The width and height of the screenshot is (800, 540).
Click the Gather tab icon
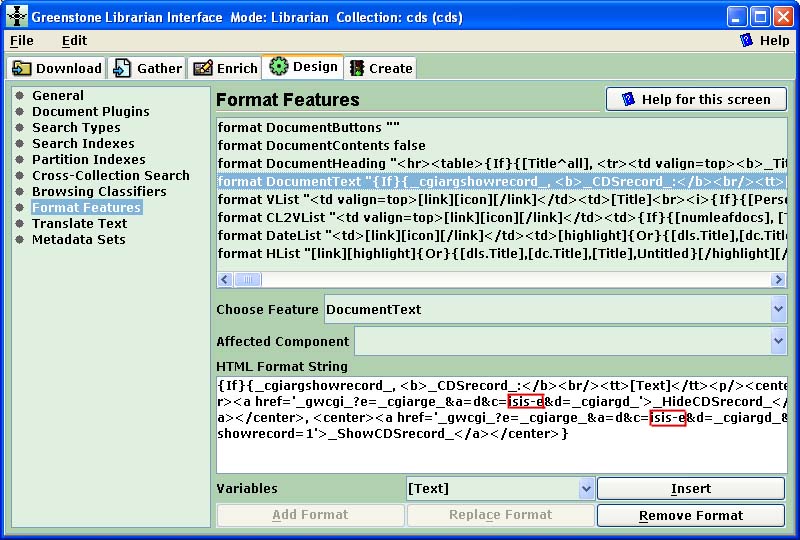(x=122, y=68)
